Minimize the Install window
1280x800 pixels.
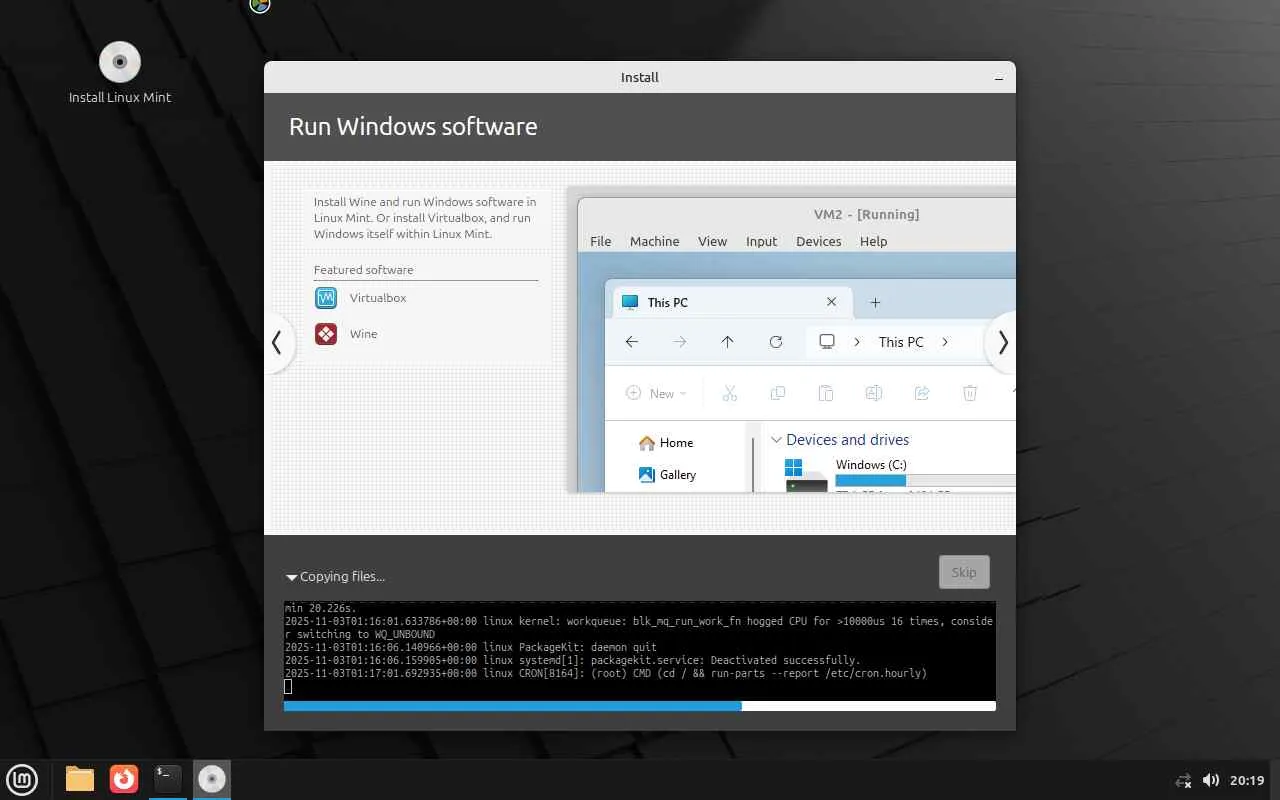pyautogui.click(x=999, y=78)
